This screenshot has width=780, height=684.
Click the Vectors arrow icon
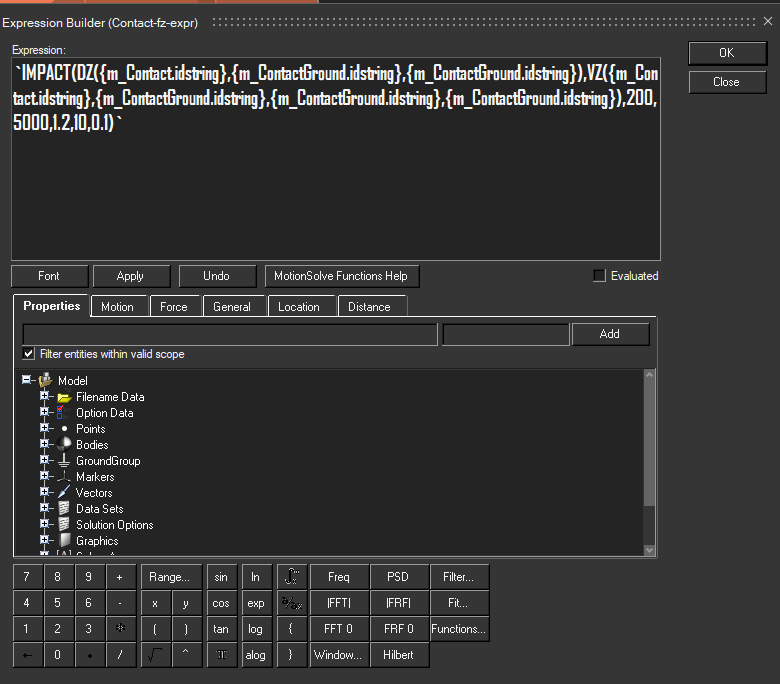click(x=64, y=492)
